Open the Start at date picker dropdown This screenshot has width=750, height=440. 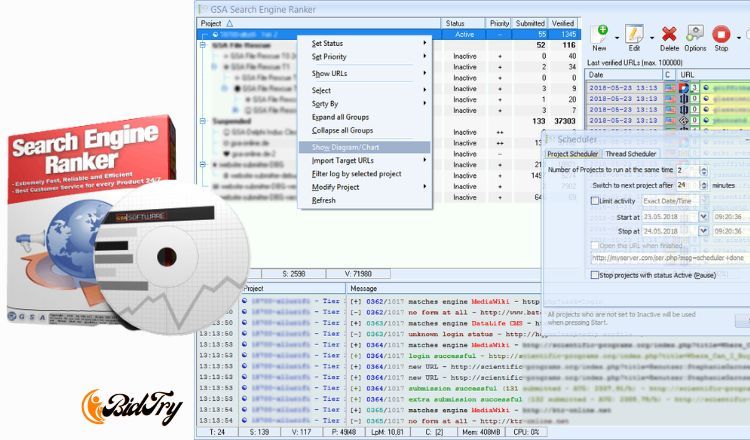pos(702,217)
